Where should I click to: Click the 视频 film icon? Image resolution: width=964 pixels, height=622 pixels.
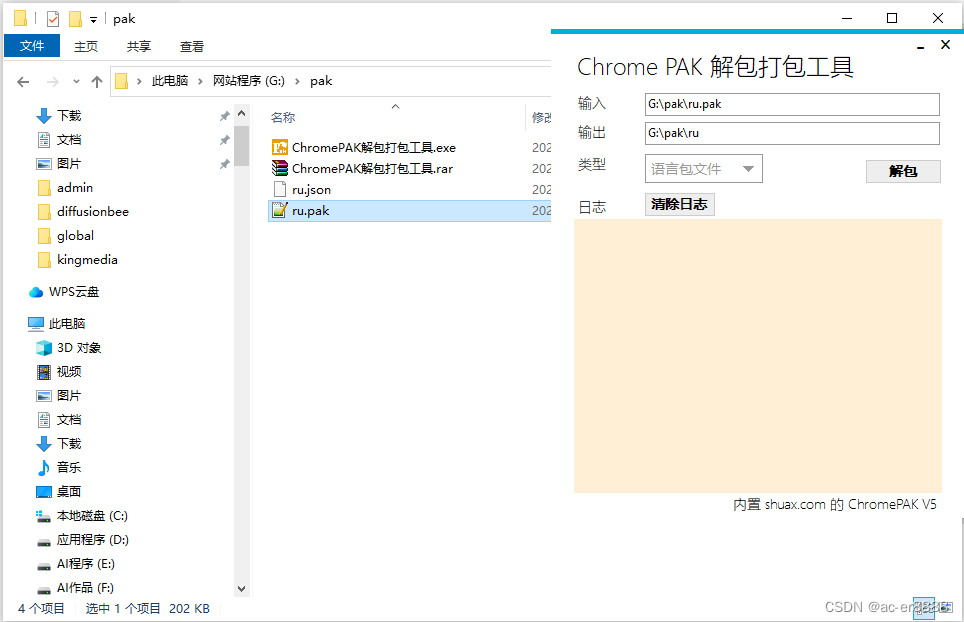pyautogui.click(x=44, y=372)
